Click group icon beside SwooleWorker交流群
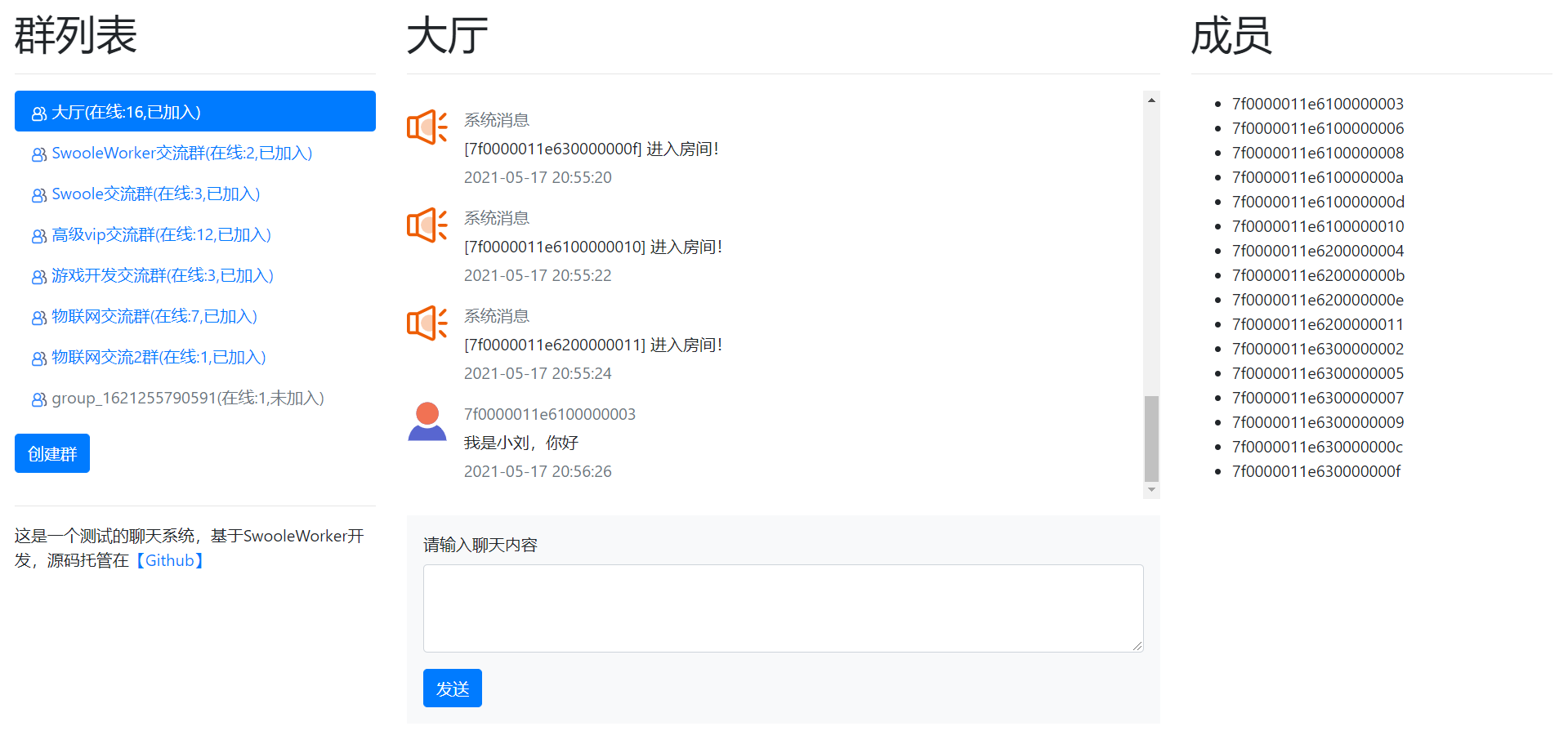 tap(38, 154)
